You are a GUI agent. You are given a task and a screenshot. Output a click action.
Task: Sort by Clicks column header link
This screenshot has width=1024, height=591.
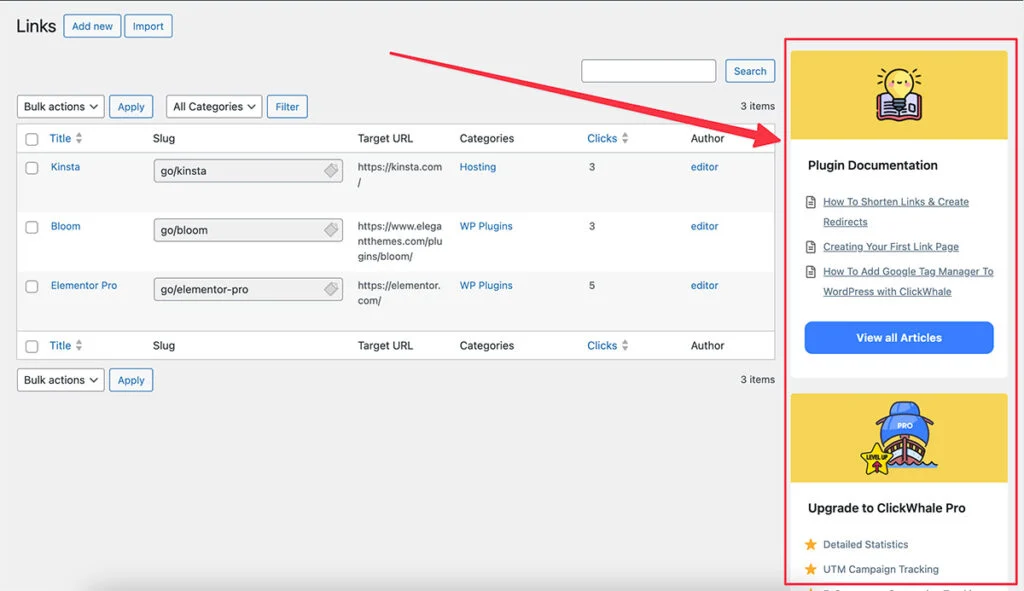[601, 138]
